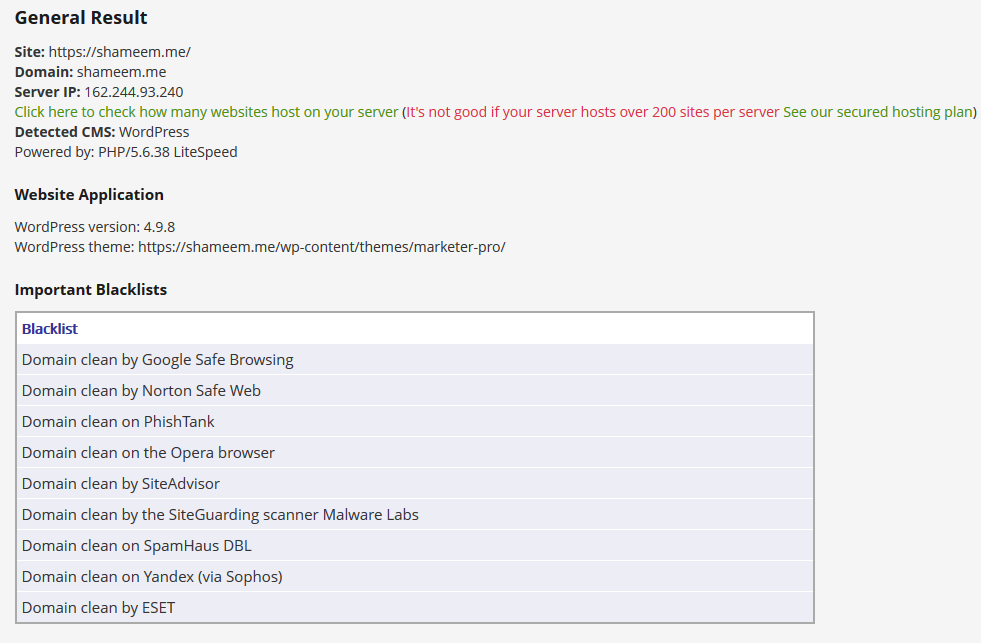Image resolution: width=981 pixels, height=643 pixels.
Task: Click the PhishTank blacklist row
Action: [x=118, y=422]
